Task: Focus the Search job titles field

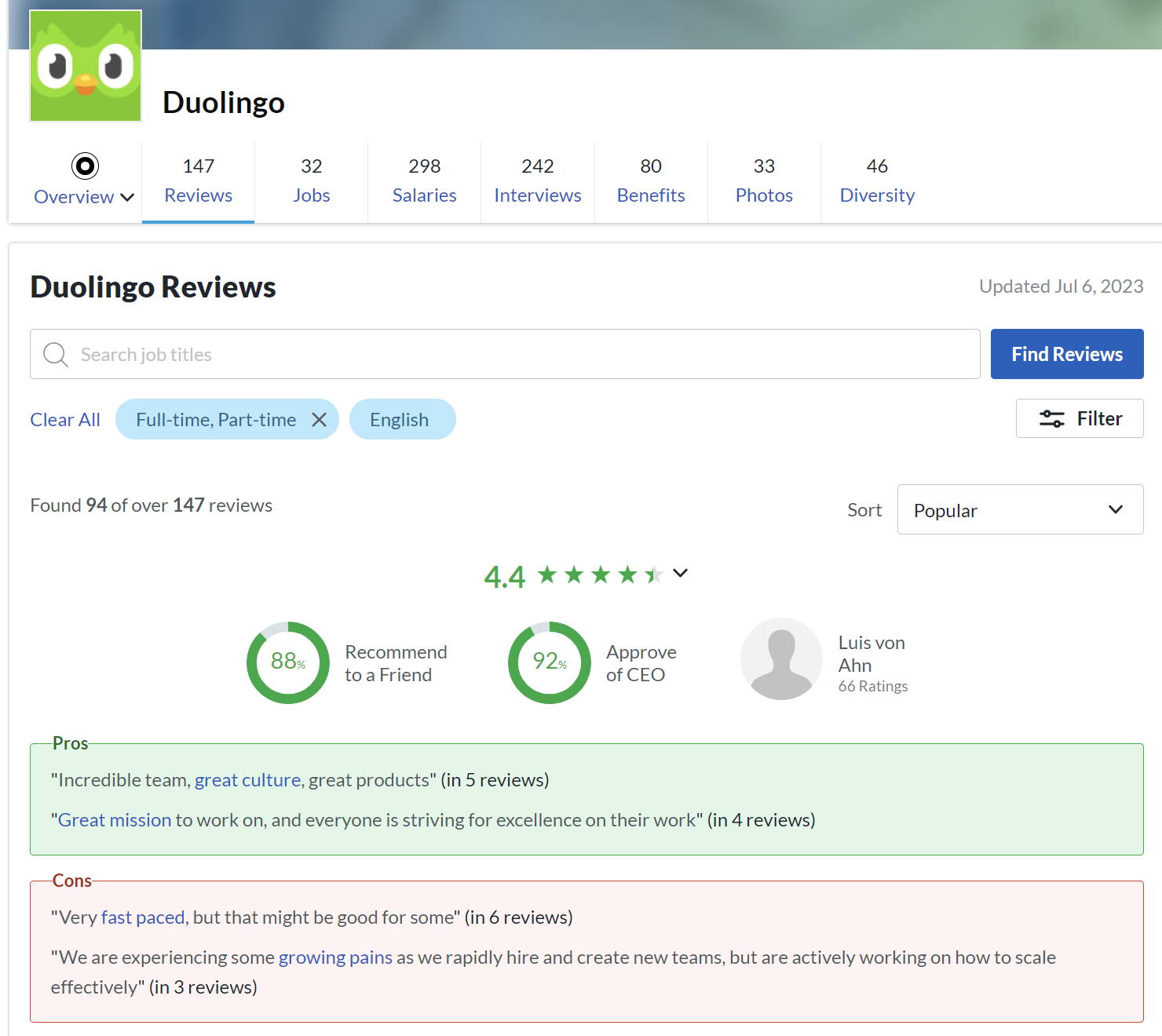Action: (505, 354)
